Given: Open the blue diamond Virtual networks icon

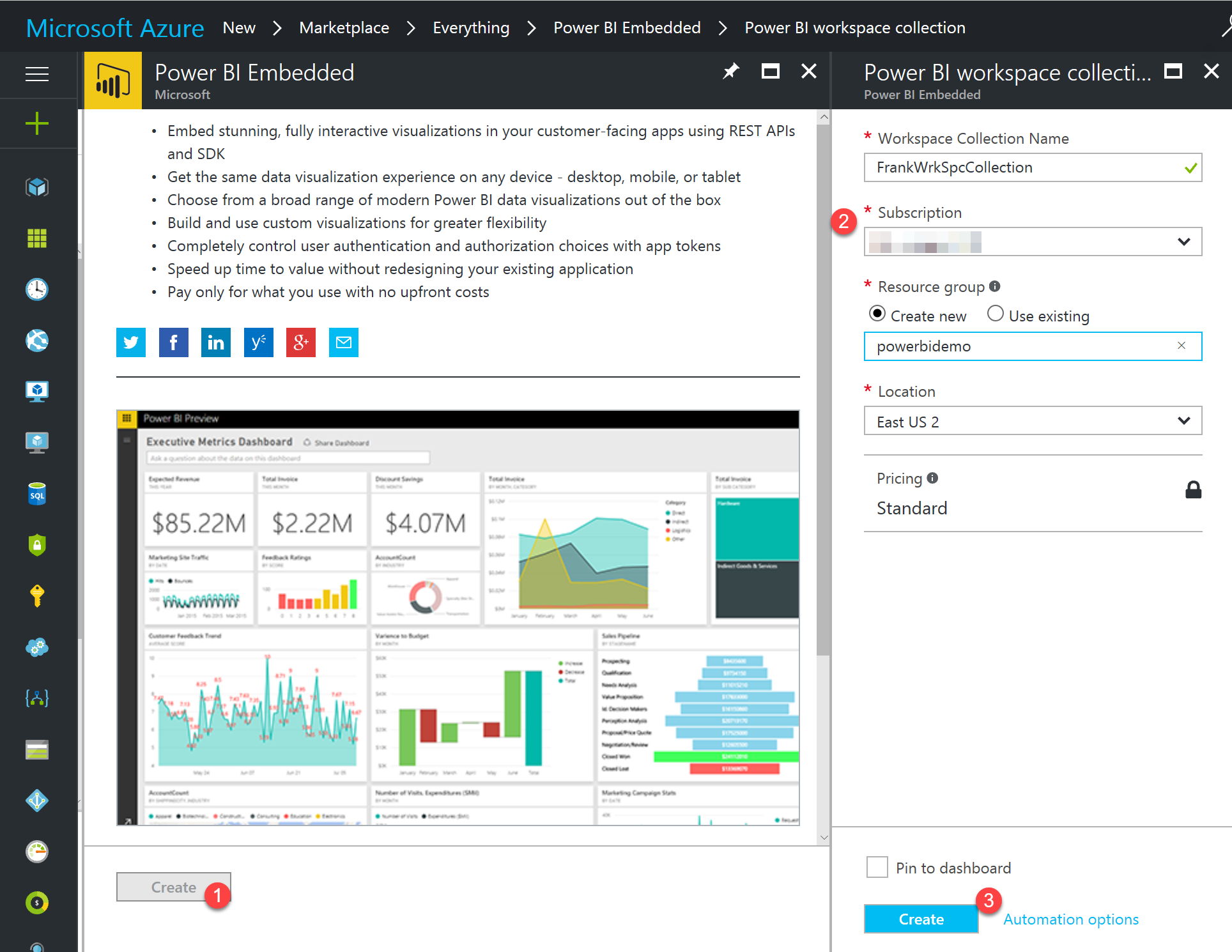Looking at the screenshot, I should coord(37,801).
